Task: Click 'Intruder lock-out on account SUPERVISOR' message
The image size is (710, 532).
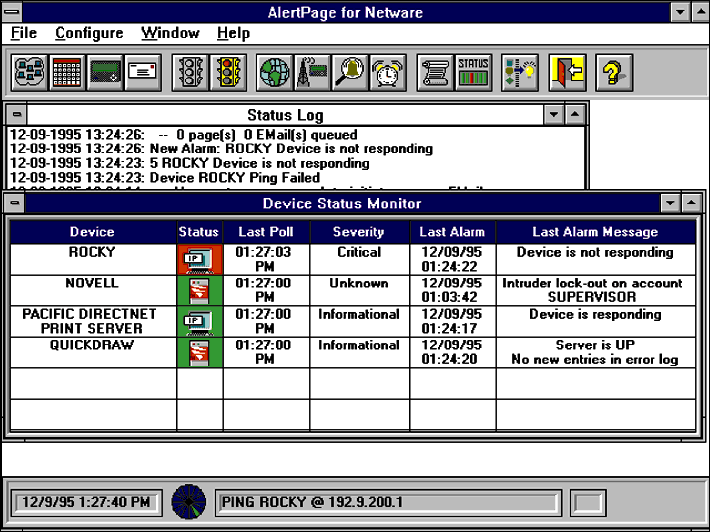Action: (596, 291)
